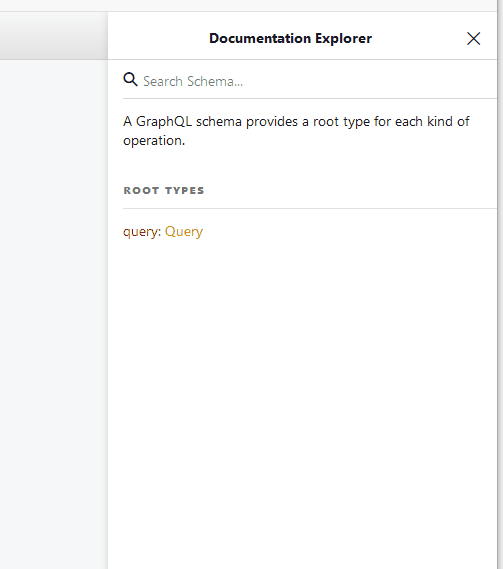Image resolution: width=503 pixels, height=569 pixels.
Task: Click the 'GraphQL' word in description text
Action: pyautogui.click(x=164, y=122)
